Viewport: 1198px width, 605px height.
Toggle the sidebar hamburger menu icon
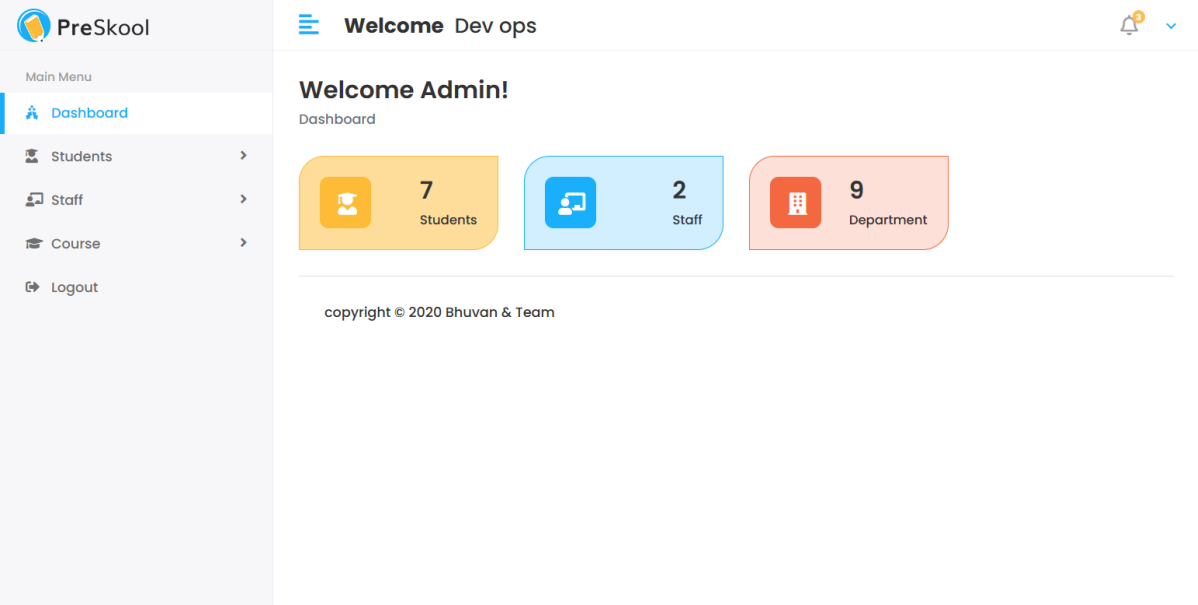click(309, 25)
